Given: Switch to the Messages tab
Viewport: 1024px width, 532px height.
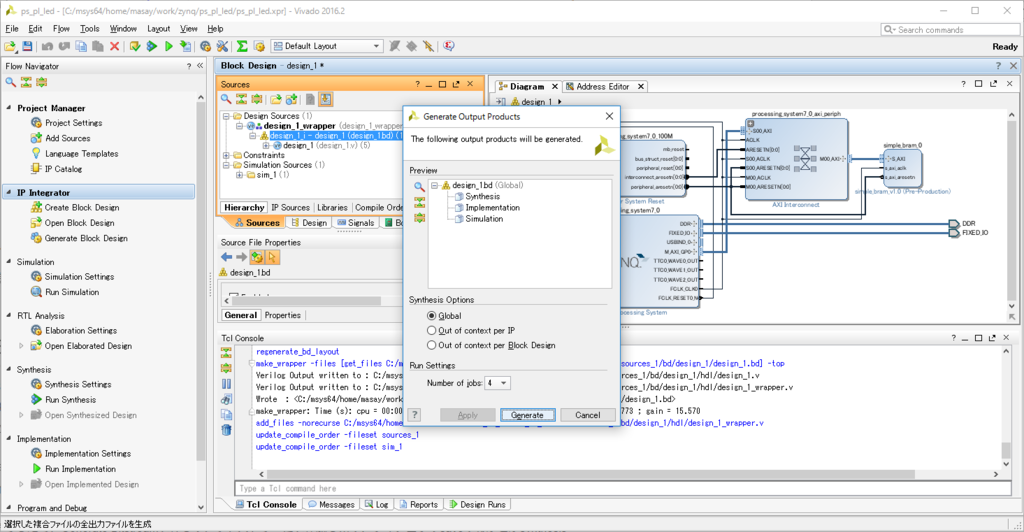Looking at the screenshot, I should [330, 505].
